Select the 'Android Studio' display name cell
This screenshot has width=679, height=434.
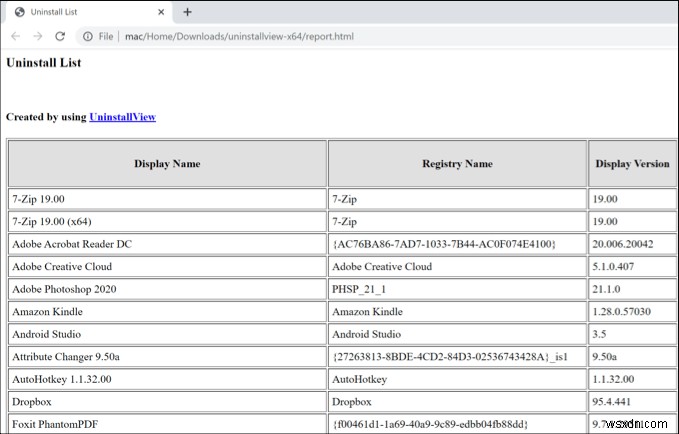coord(167,334)
